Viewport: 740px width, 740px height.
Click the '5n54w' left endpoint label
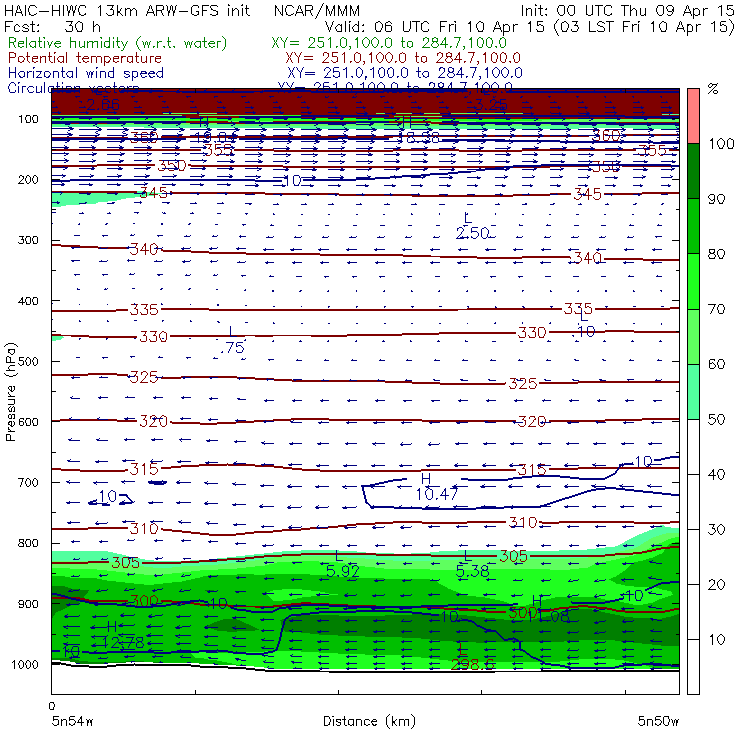72,721
